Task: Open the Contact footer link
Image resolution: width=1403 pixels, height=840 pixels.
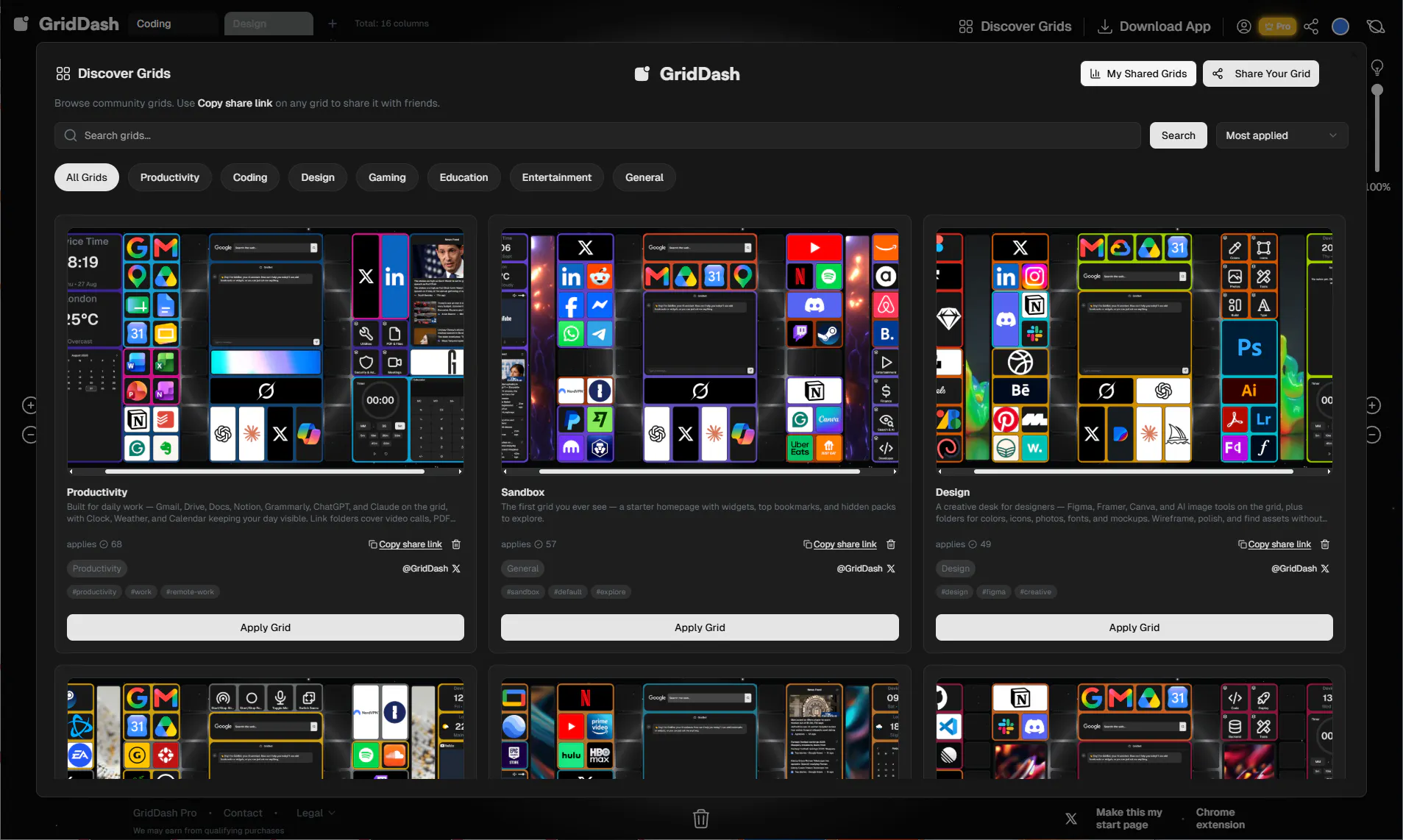Action: [x=243, y=813]
